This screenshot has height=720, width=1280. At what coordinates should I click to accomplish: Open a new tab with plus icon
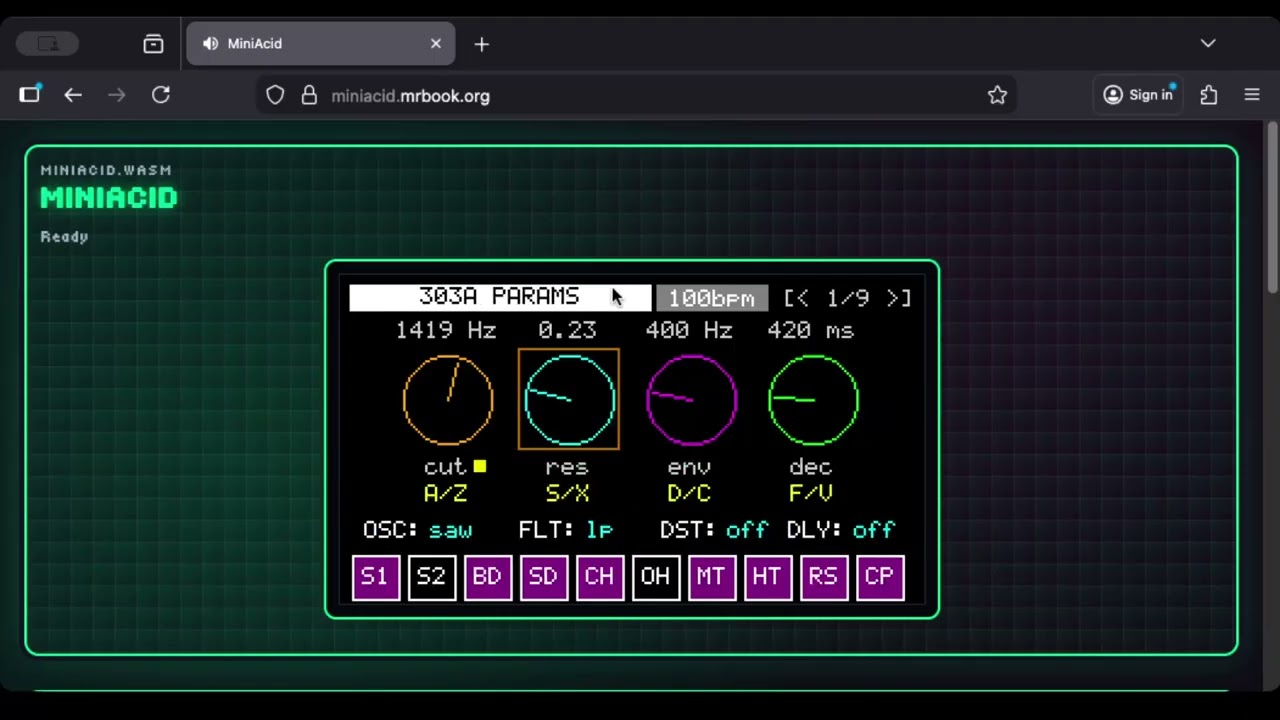coord(482,44)
